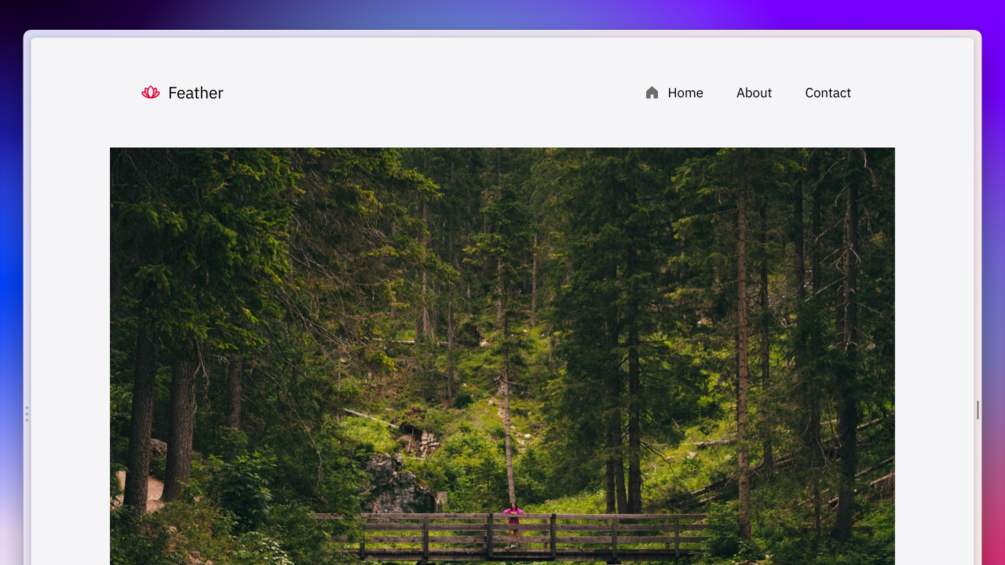
Task: Click the right edge scrollbar handle
Action: [x=977, y=410]
